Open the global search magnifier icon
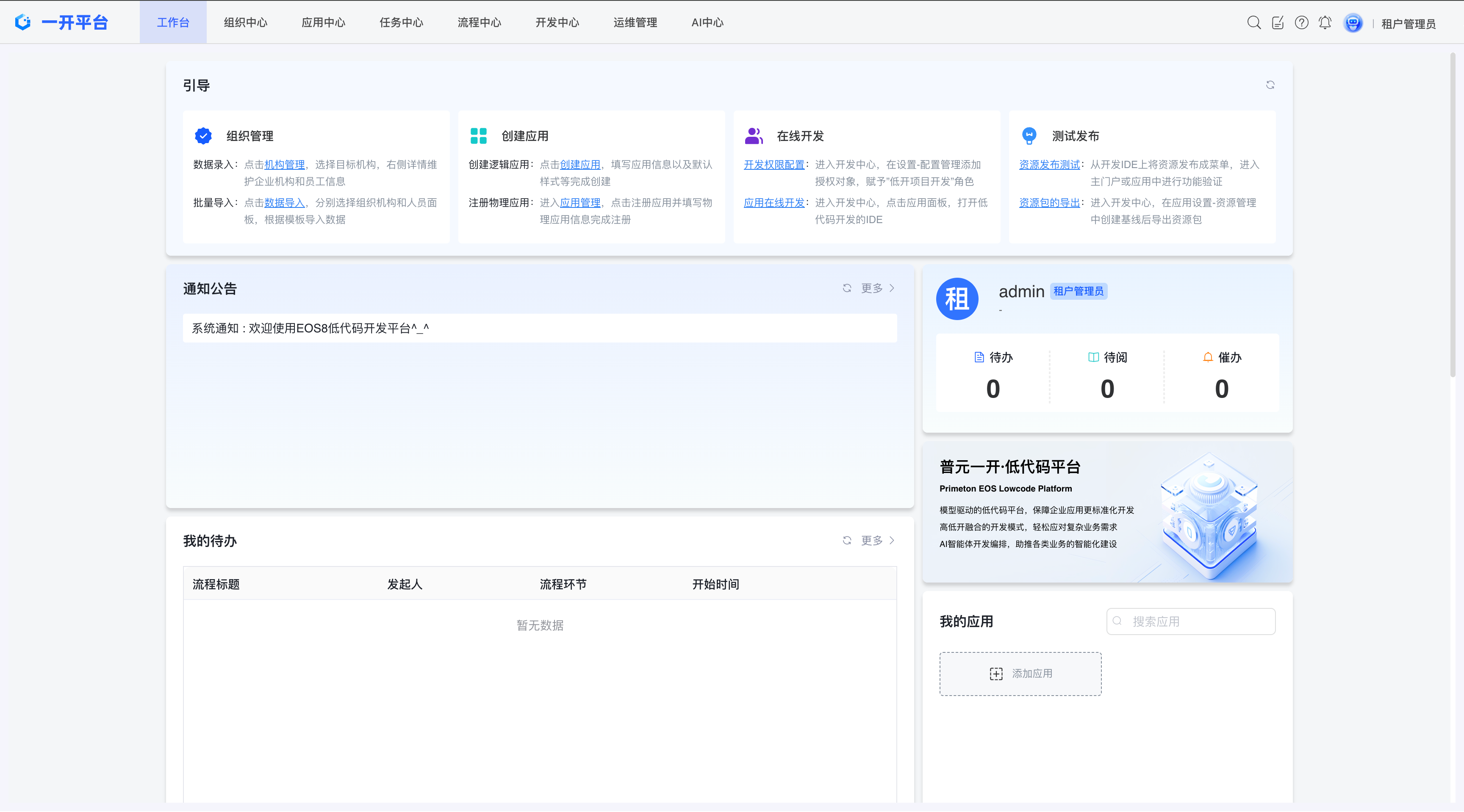 (1254, 23)
